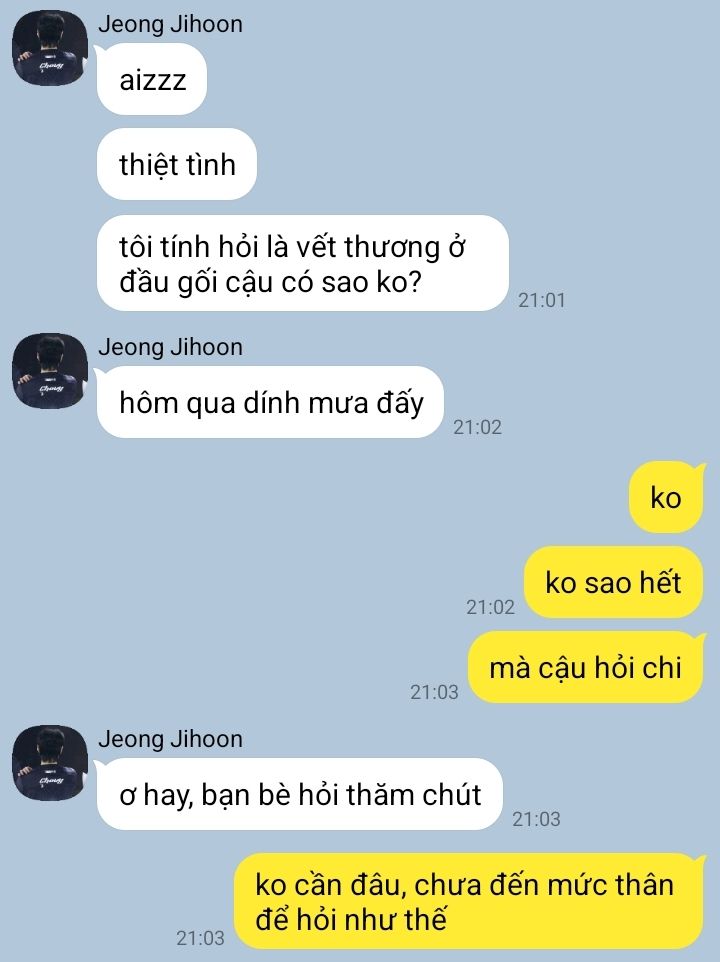Tap 21:03 timestamp beside 'mà cậu hỏi chi'

[434, 692]
